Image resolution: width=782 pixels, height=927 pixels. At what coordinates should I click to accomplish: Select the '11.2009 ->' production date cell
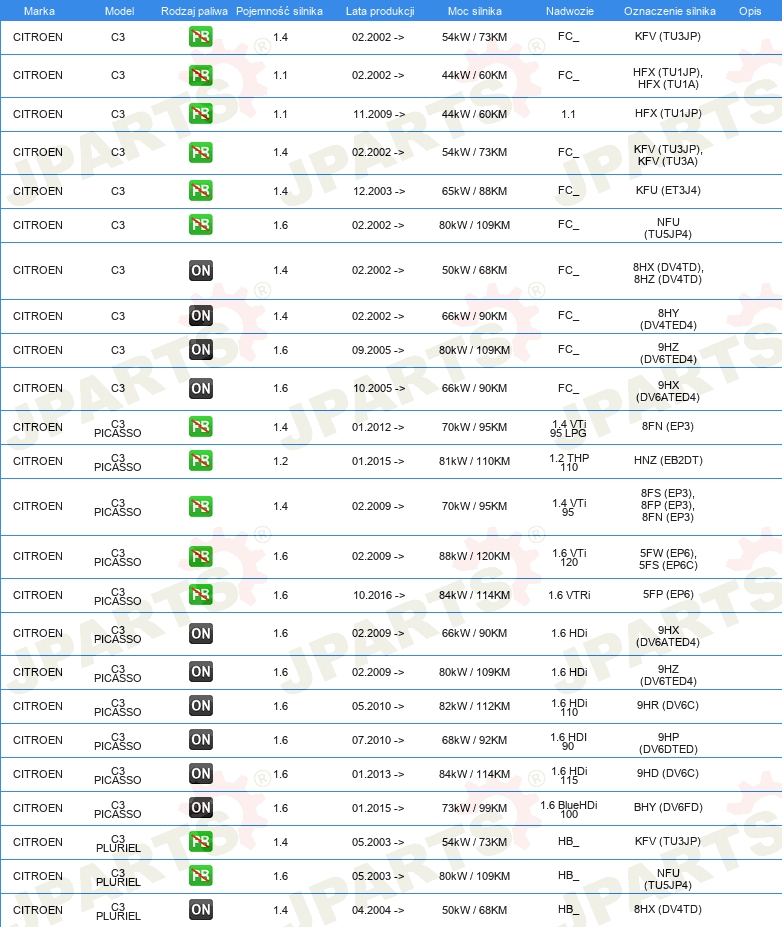(379, 114)
